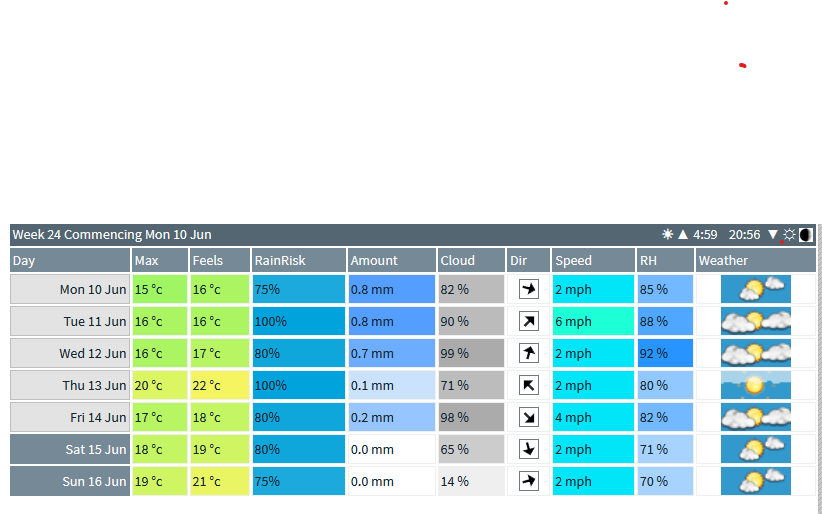
Task: Open Sunday's partly cloudy weather icon
Action: pyautogui.click(x=756, y=481)
